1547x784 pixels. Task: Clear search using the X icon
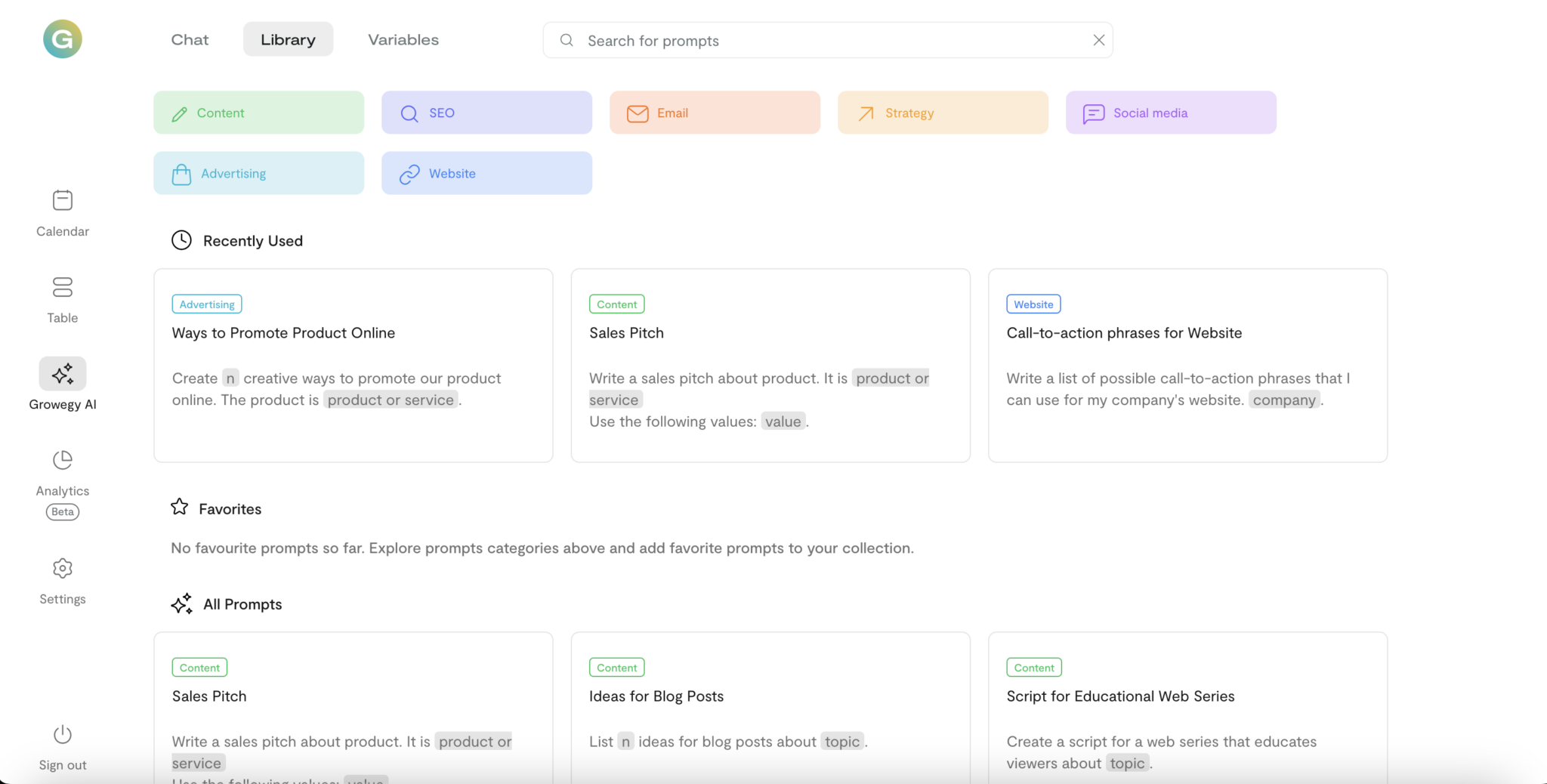(1098, 40)
